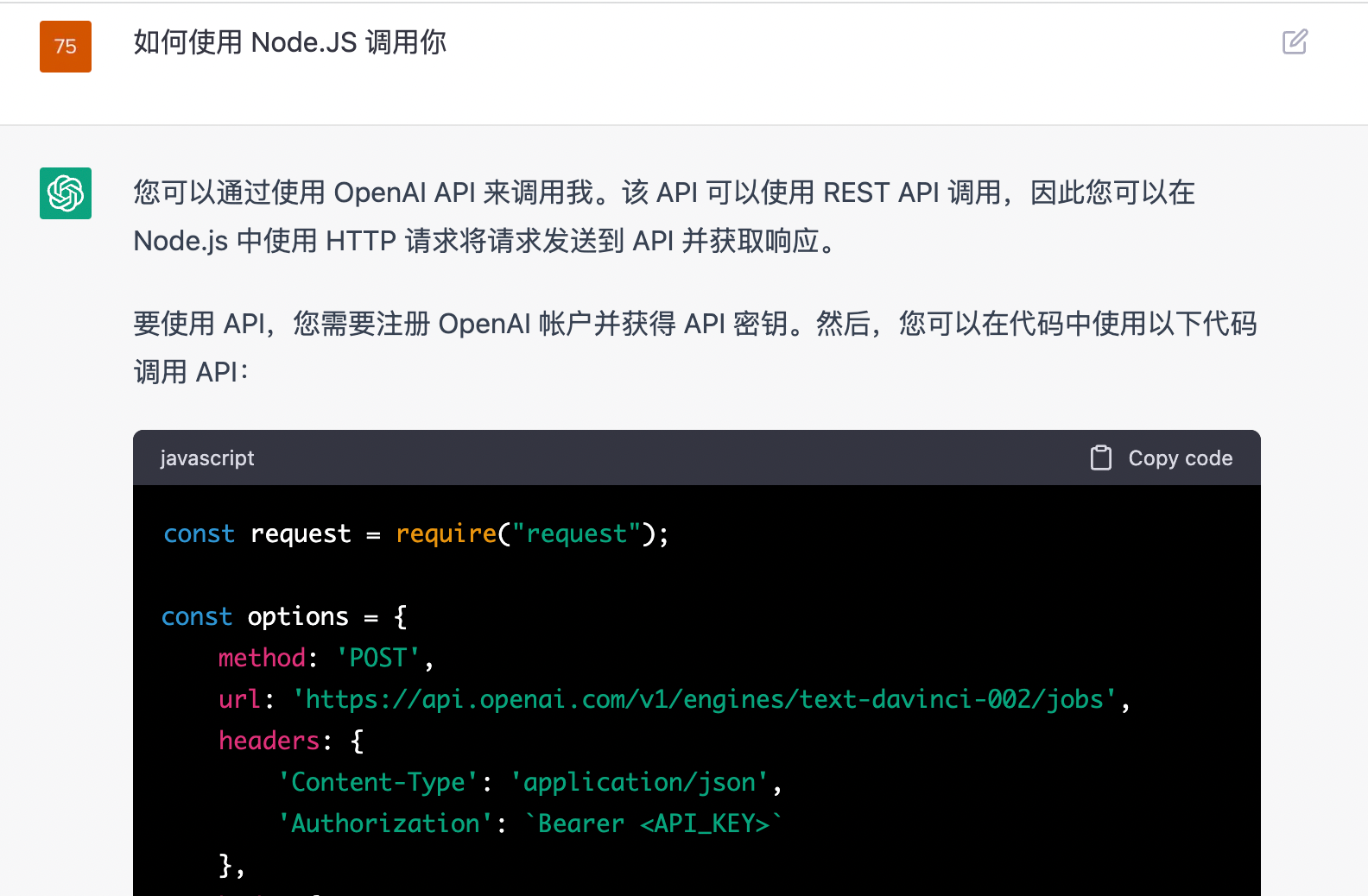Viewport: 1368px width, 896px height.
Task: Copy the code with Copy code button
Action: [x=1162, y=457]
